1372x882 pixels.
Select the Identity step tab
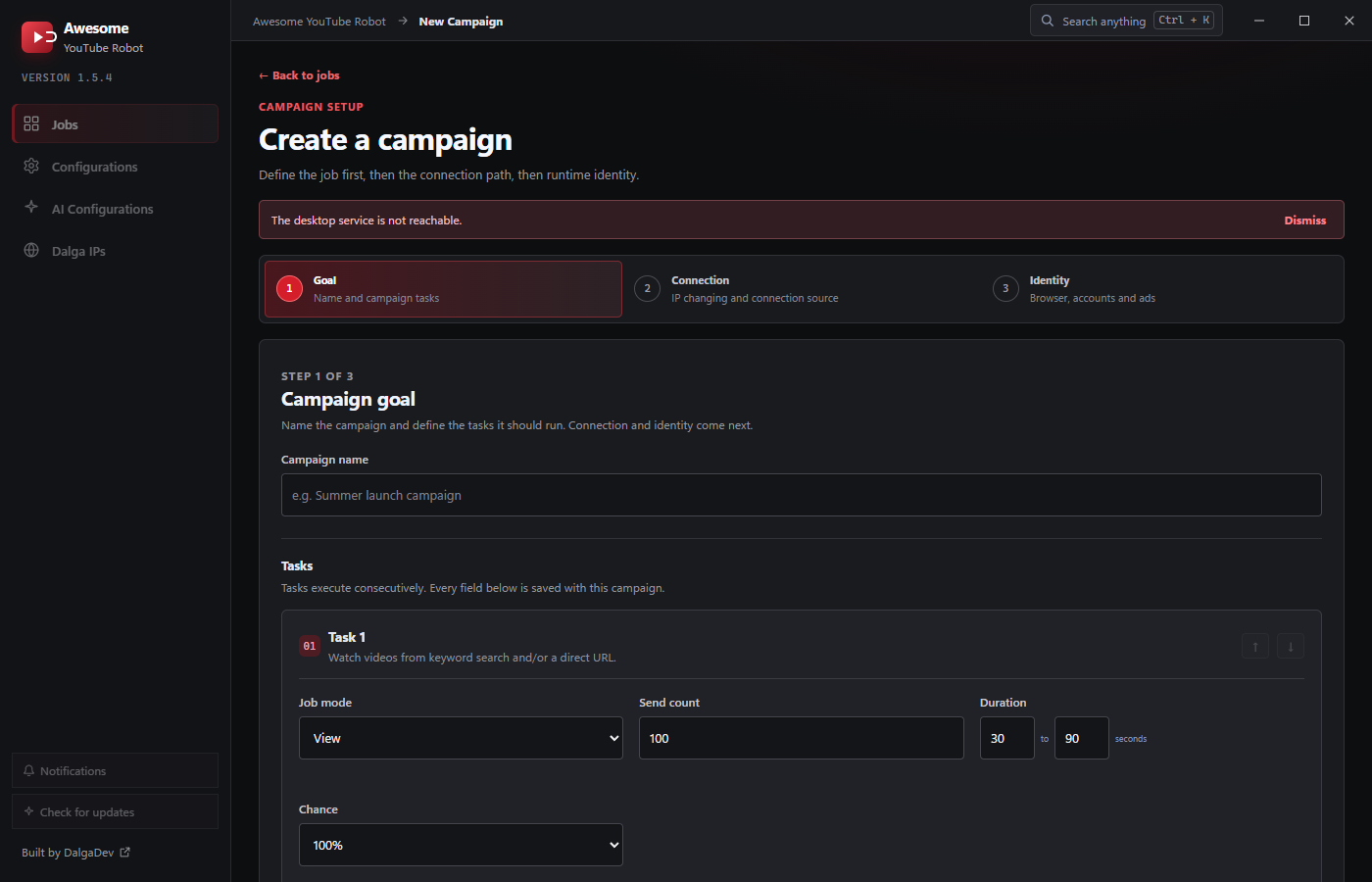point(1160,289)
